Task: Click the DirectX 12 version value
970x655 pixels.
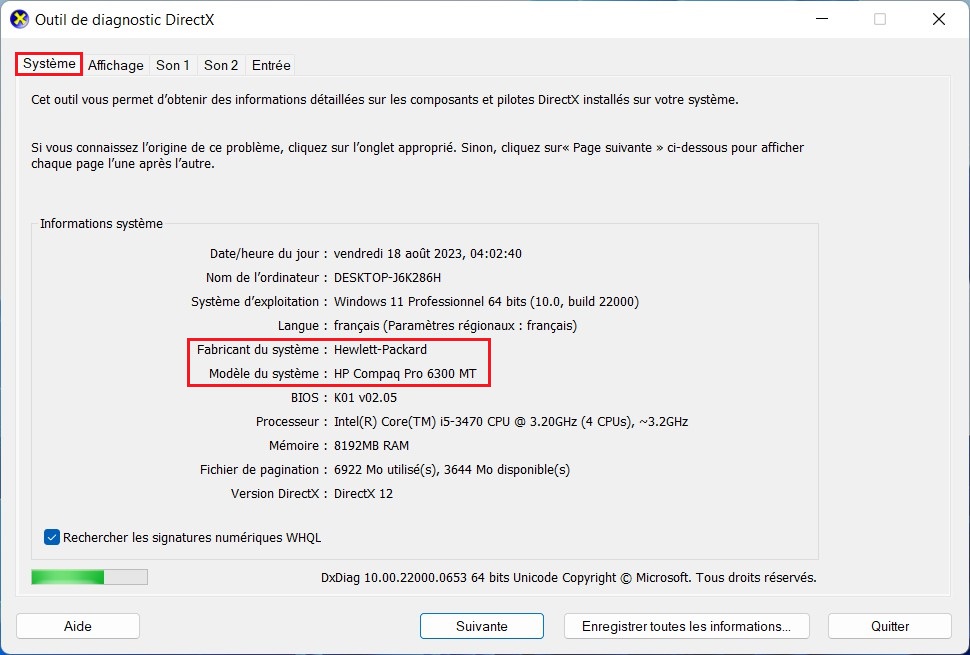Action: click(363, 494)
